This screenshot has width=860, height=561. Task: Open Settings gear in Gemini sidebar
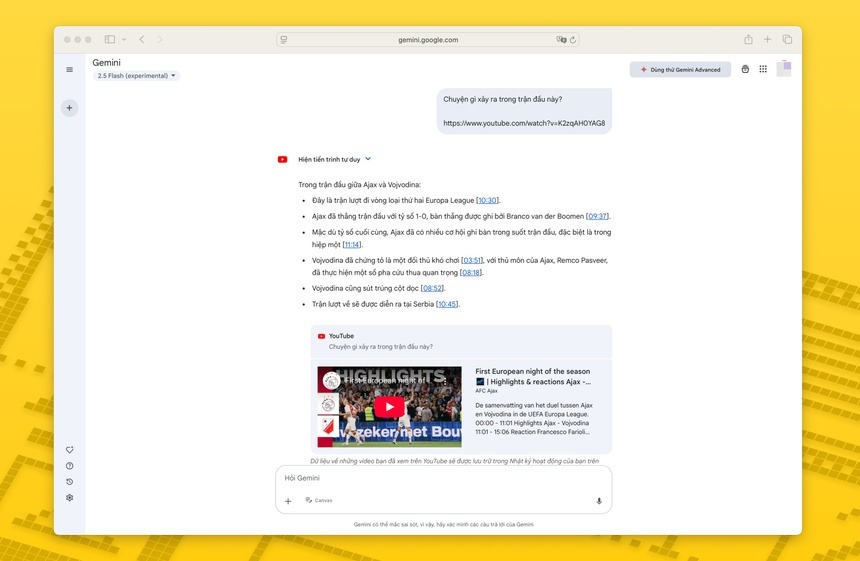[70, 497]
